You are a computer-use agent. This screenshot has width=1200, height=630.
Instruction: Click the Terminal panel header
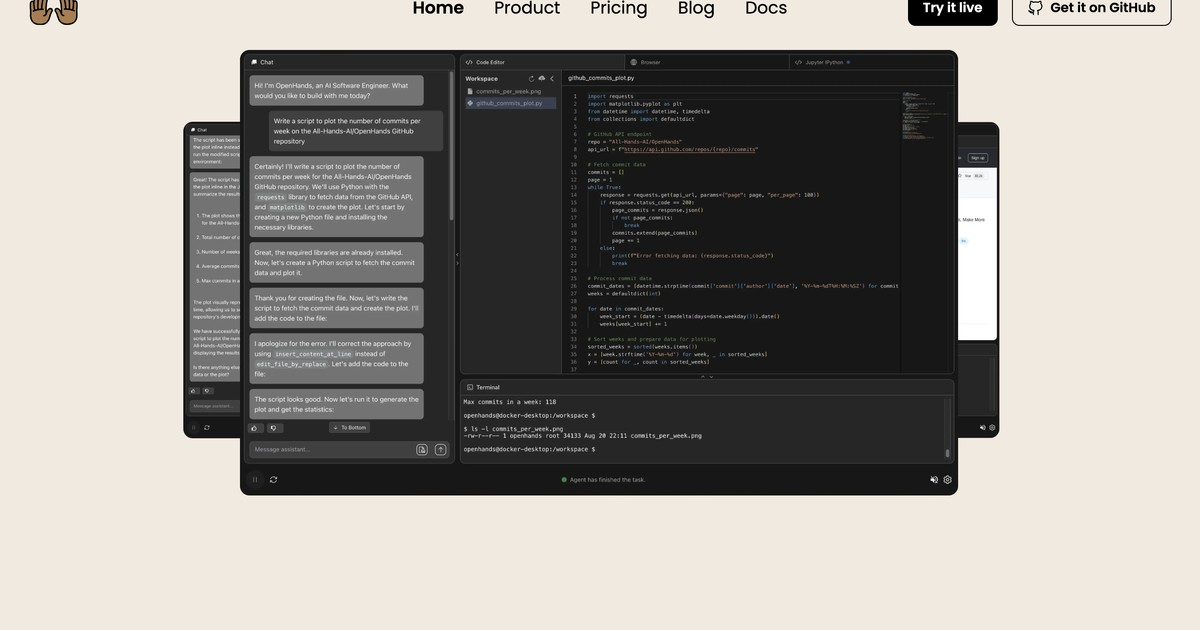pos(706,387)
